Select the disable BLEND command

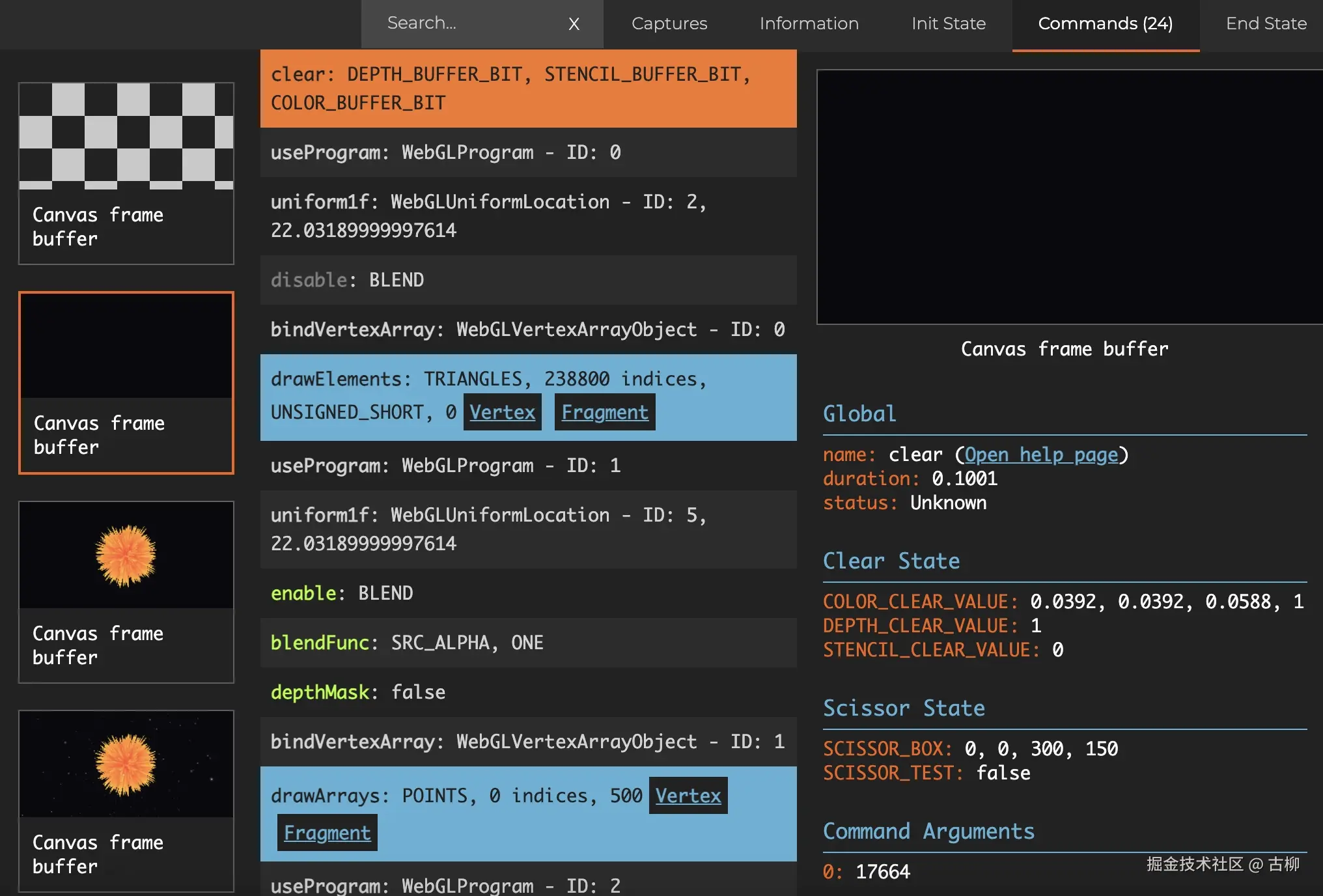click(x=528, y=280)
